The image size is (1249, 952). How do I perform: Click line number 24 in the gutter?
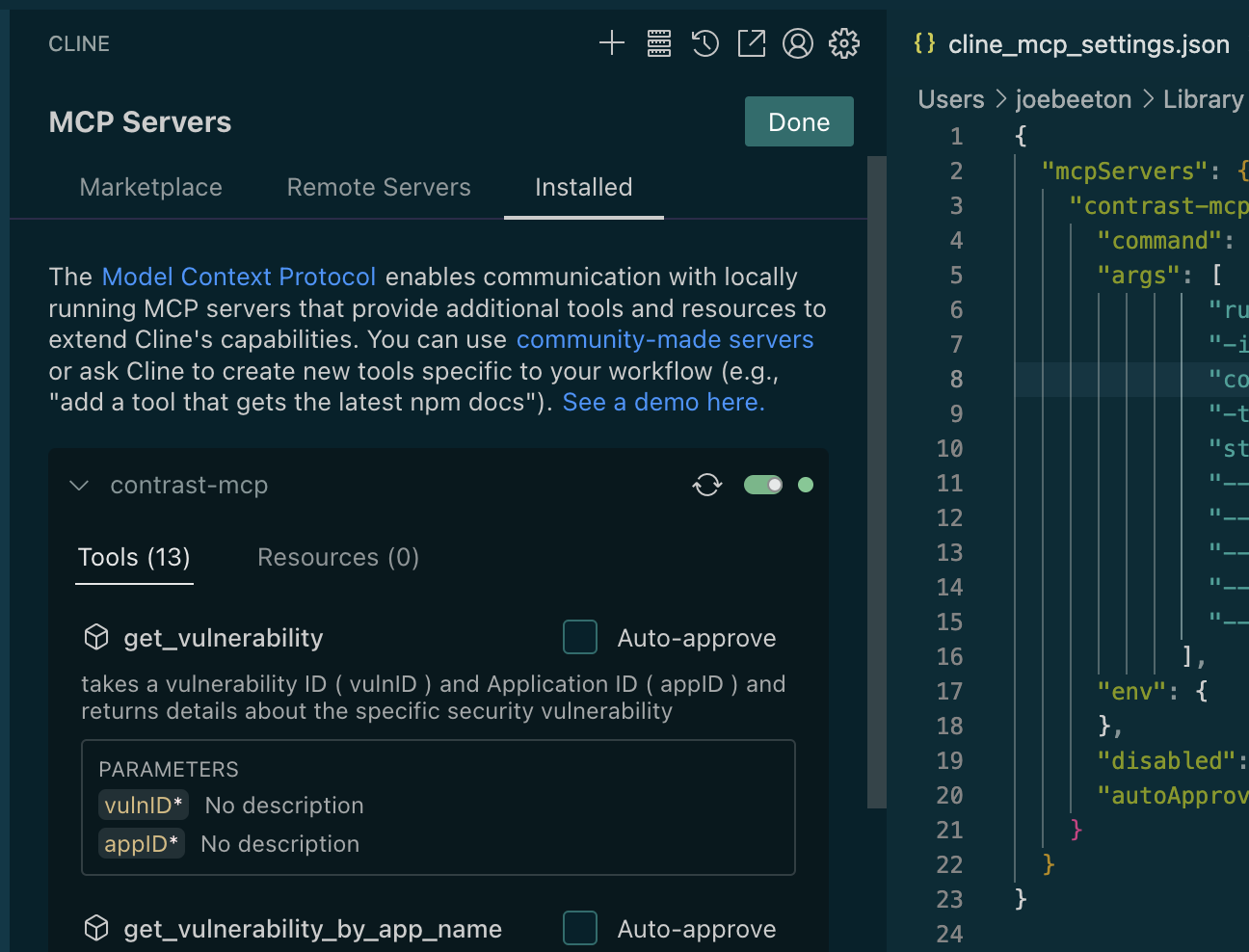coord(949,934)
